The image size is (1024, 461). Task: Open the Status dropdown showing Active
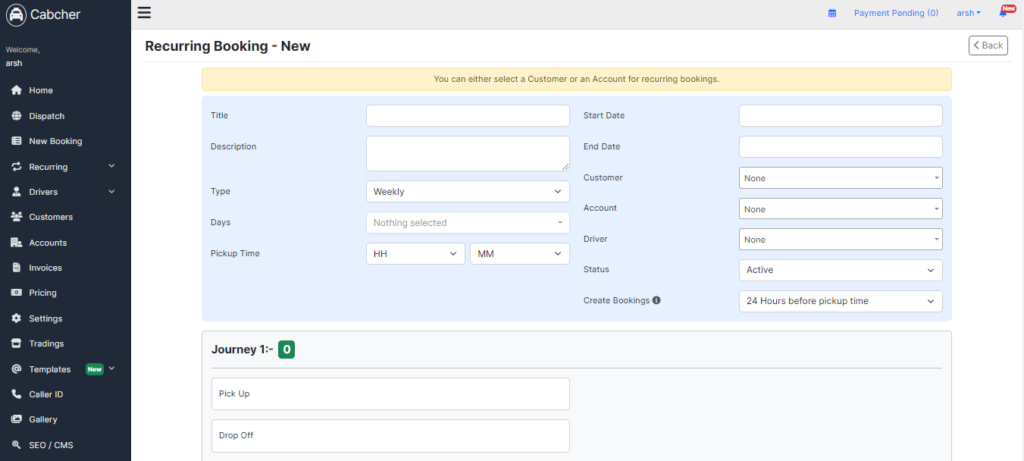tap(840, 270)
